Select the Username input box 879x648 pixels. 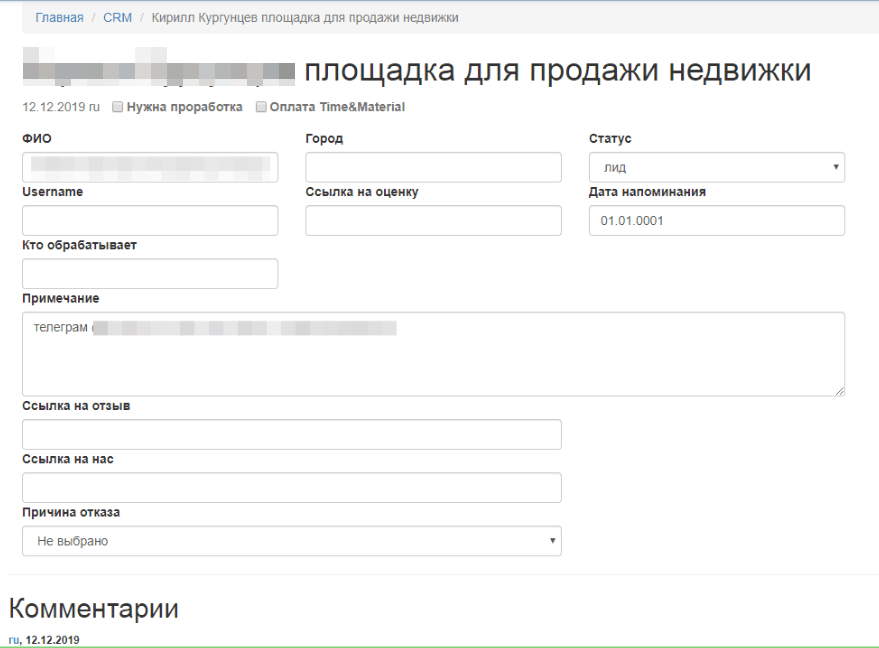(x=150, y=221)
